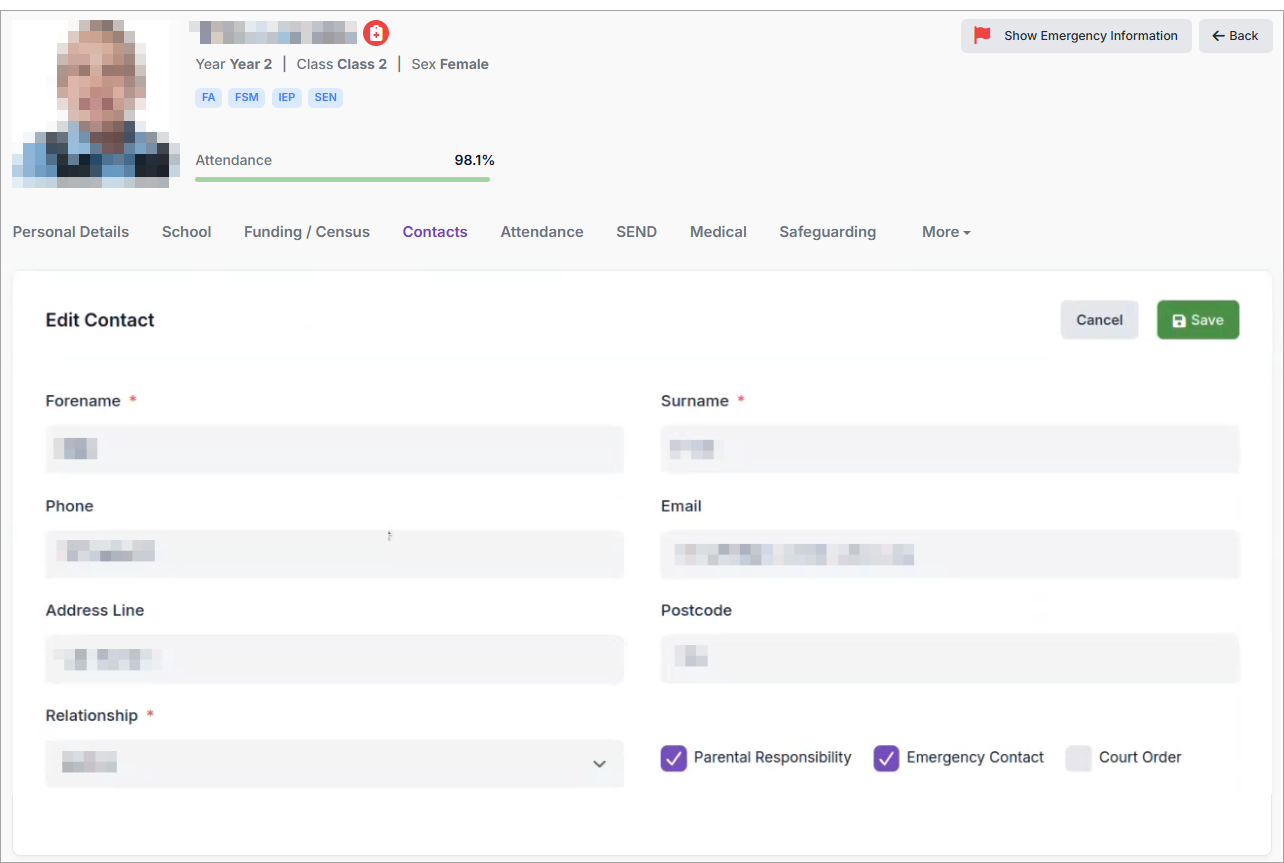This screenshot has height=863, width=1284.
Task: Expand the More menu
Action: point(945,232)
